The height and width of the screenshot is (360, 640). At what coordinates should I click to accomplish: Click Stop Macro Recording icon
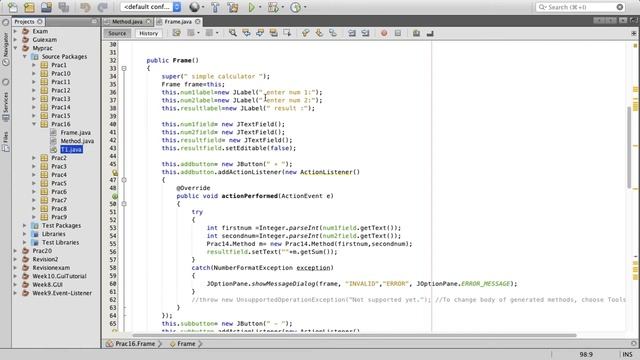pos(398,33)
